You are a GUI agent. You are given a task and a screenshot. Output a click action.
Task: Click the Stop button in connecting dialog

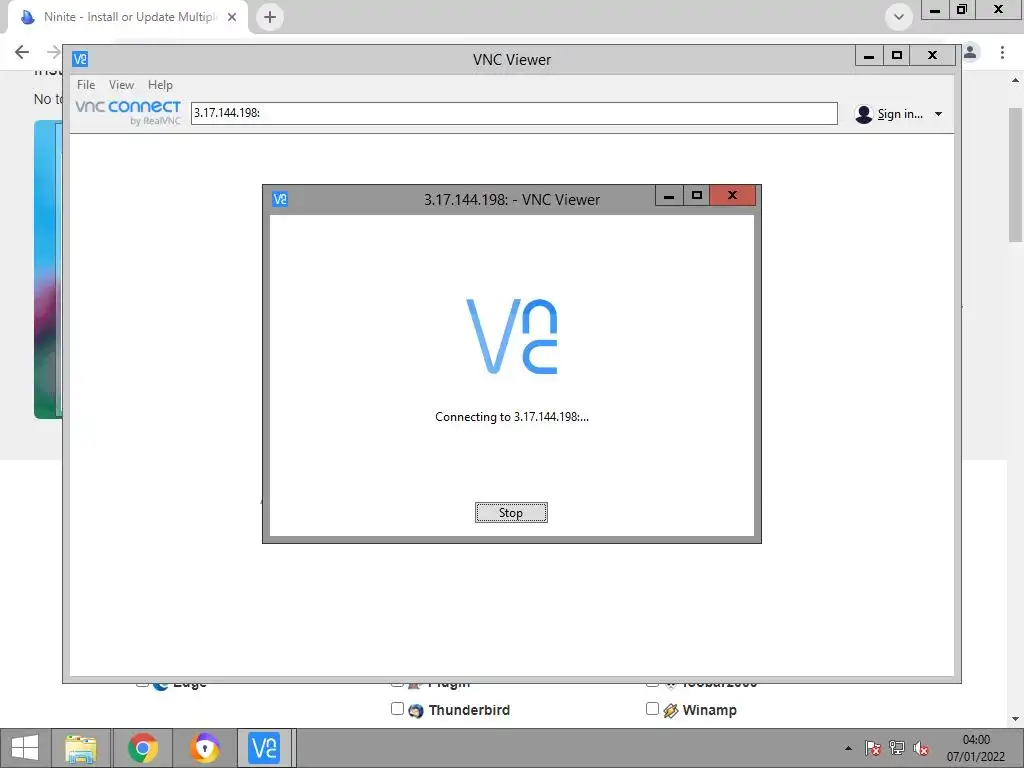[511, 513]
